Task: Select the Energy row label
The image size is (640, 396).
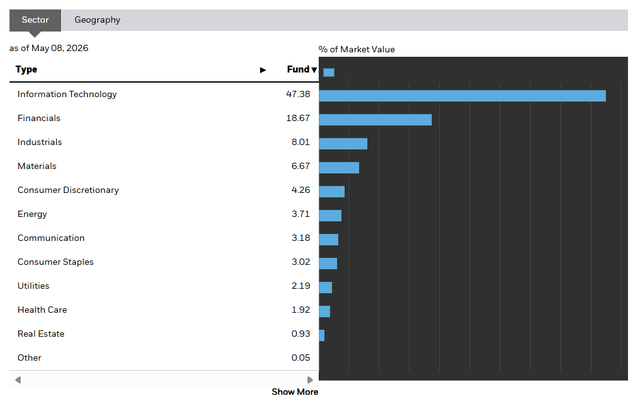Action: tap(32, 214)
